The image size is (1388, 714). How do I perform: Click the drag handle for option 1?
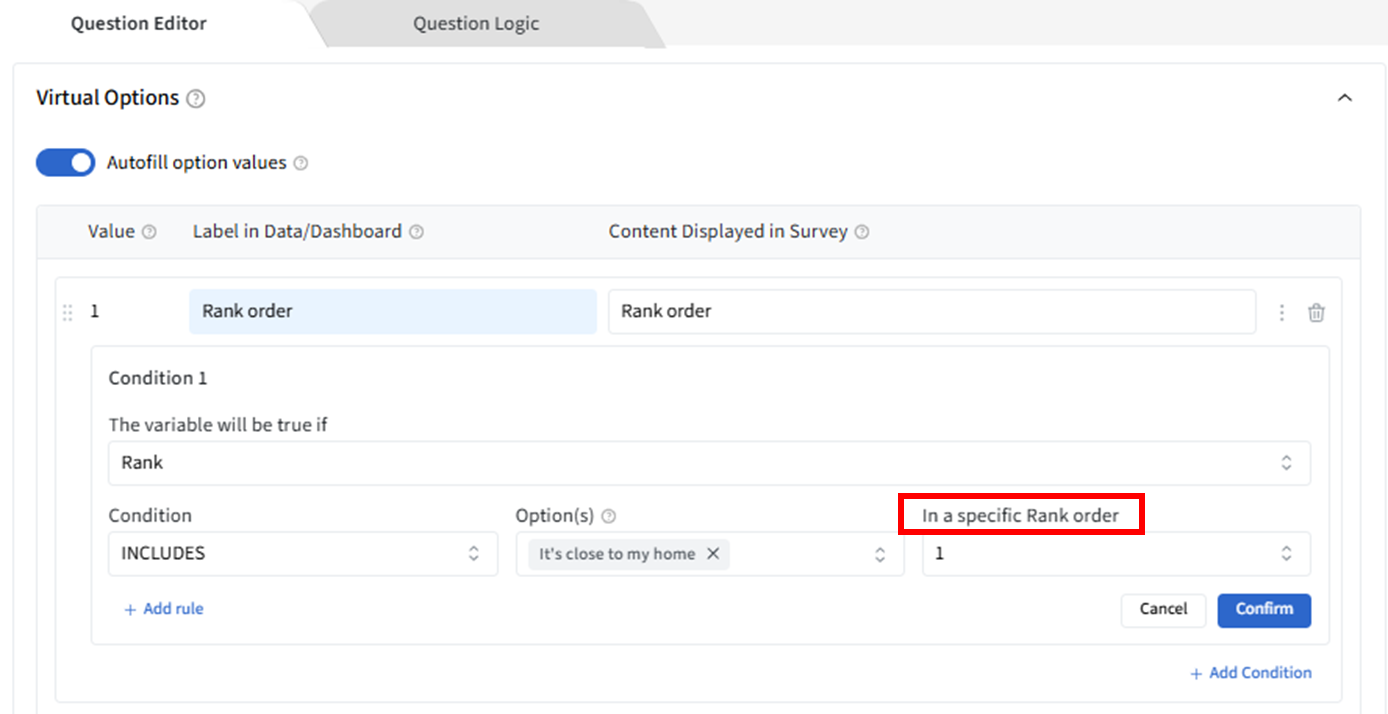[x=68, y=313]
